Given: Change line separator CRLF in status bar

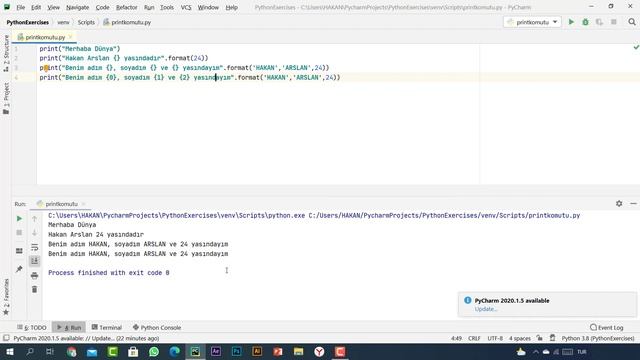Looking at the screenshot, I should 474,338.
